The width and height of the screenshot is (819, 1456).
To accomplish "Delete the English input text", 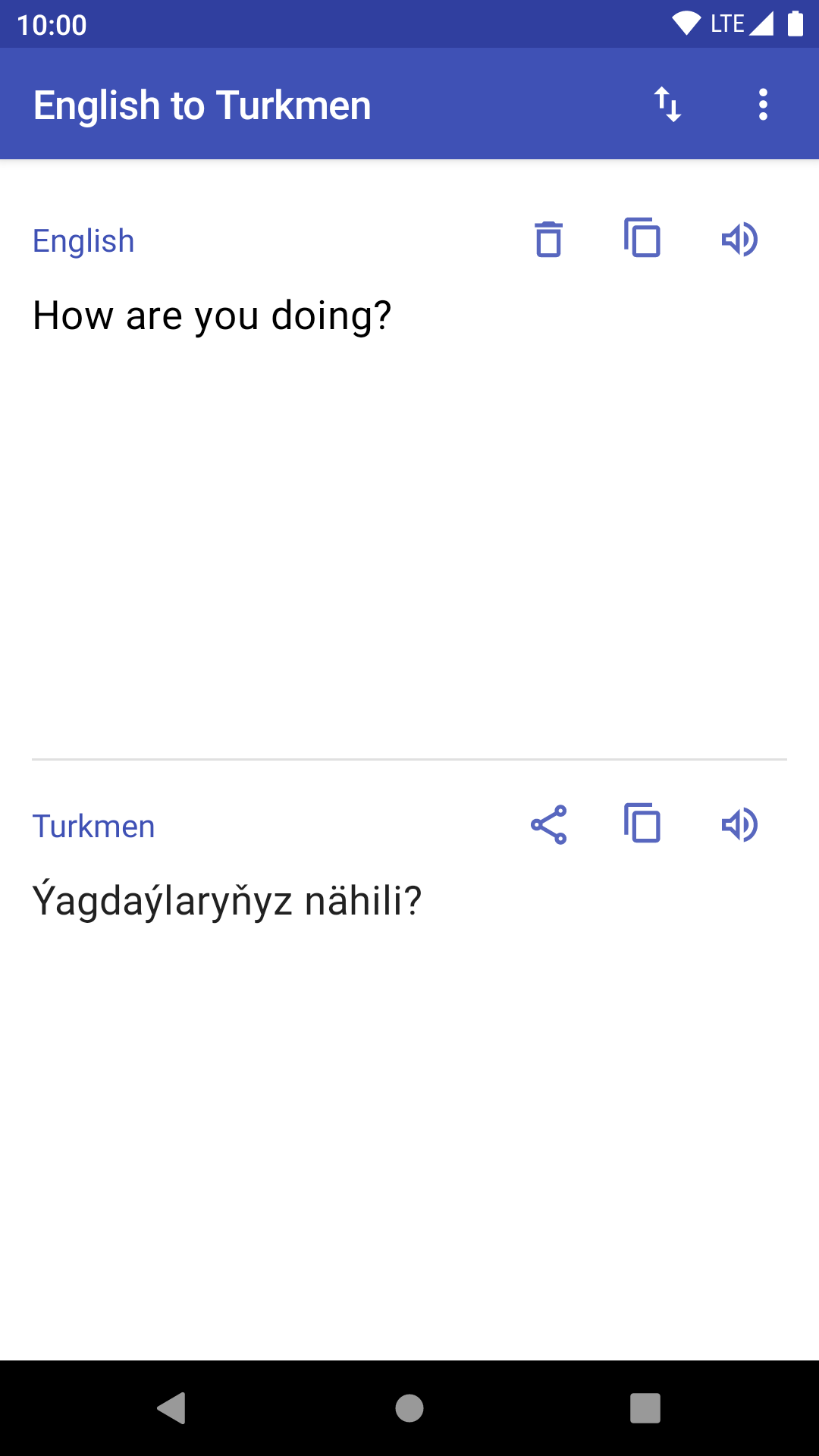I will pyautogui.click(x=548, y=240).
